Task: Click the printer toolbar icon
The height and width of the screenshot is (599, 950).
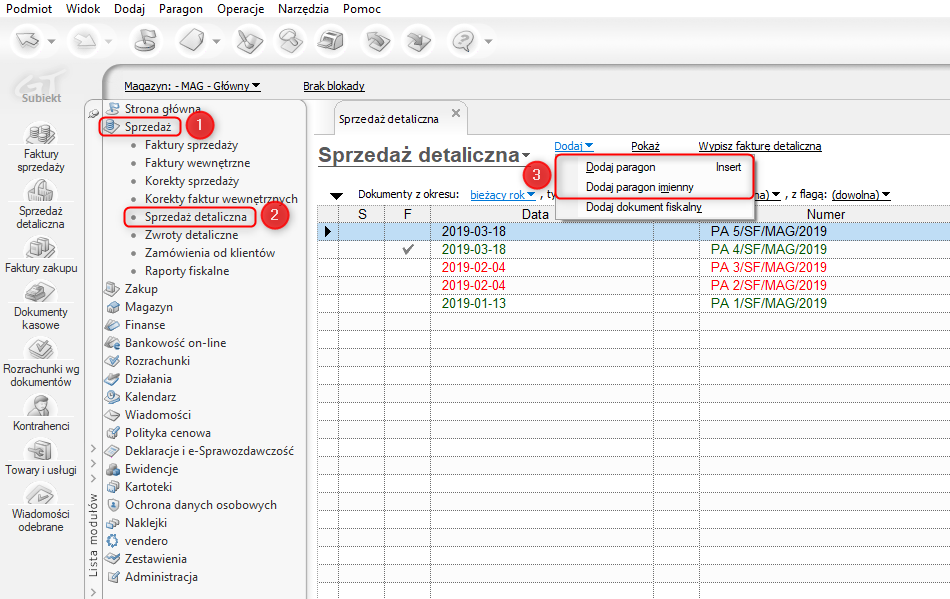Action: point(331,41)
